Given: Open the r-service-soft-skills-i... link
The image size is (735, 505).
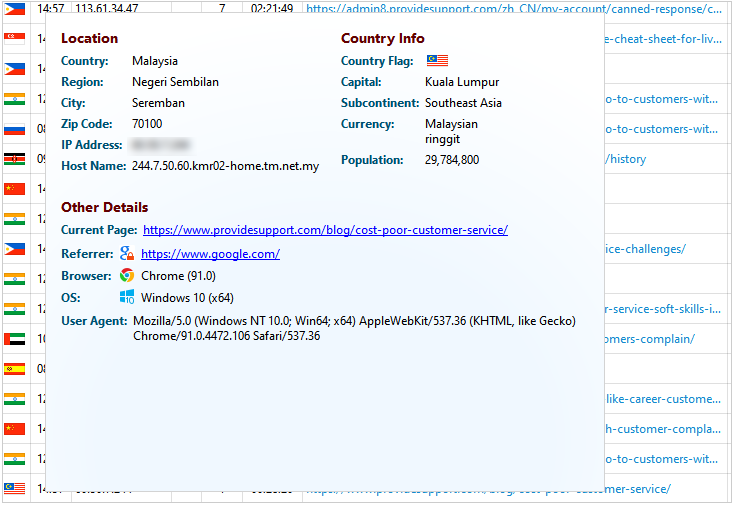Looking at the screenshot, I should coord(663,309).
